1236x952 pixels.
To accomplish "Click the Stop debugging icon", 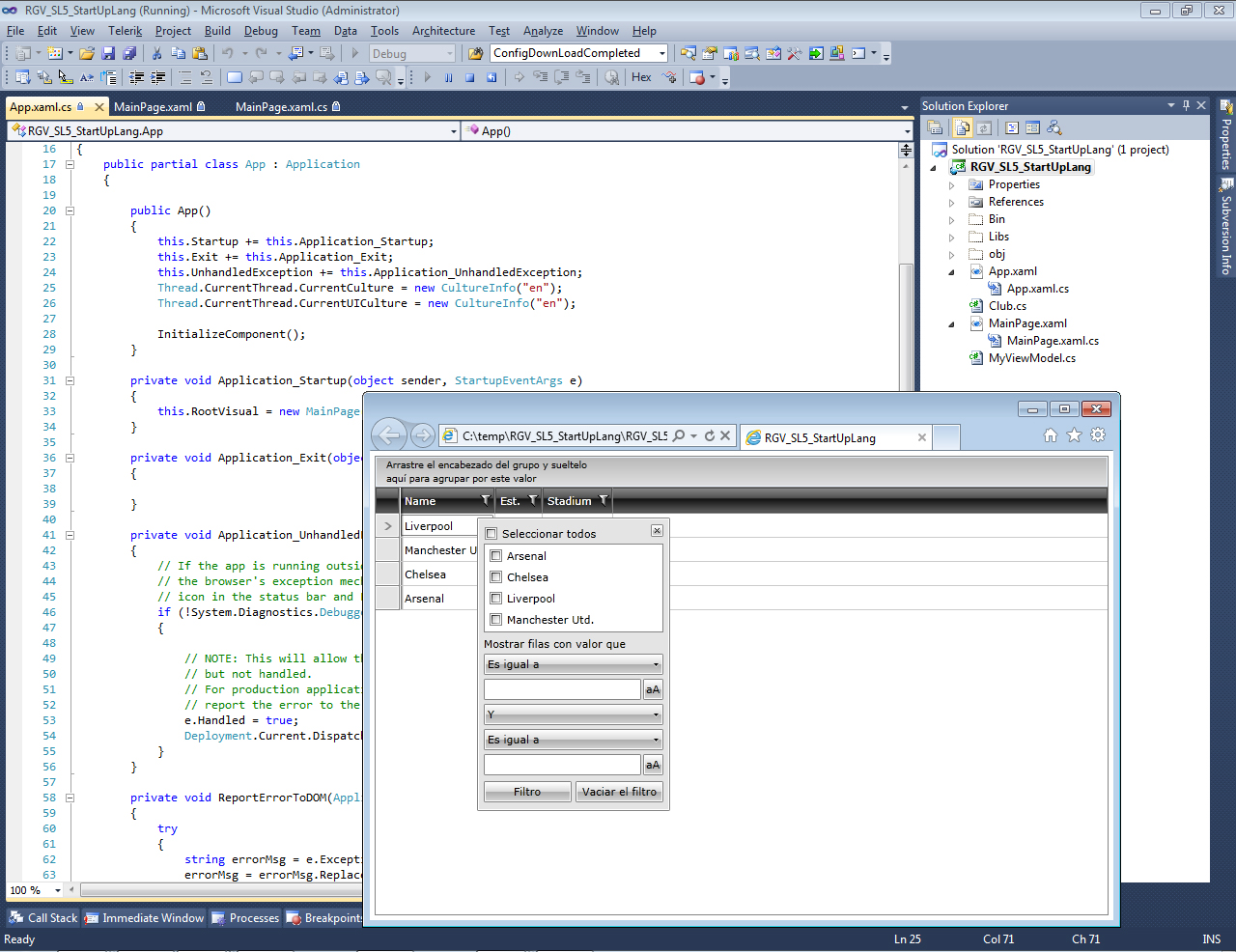I will pyautogui.click(x=470, y=77).
